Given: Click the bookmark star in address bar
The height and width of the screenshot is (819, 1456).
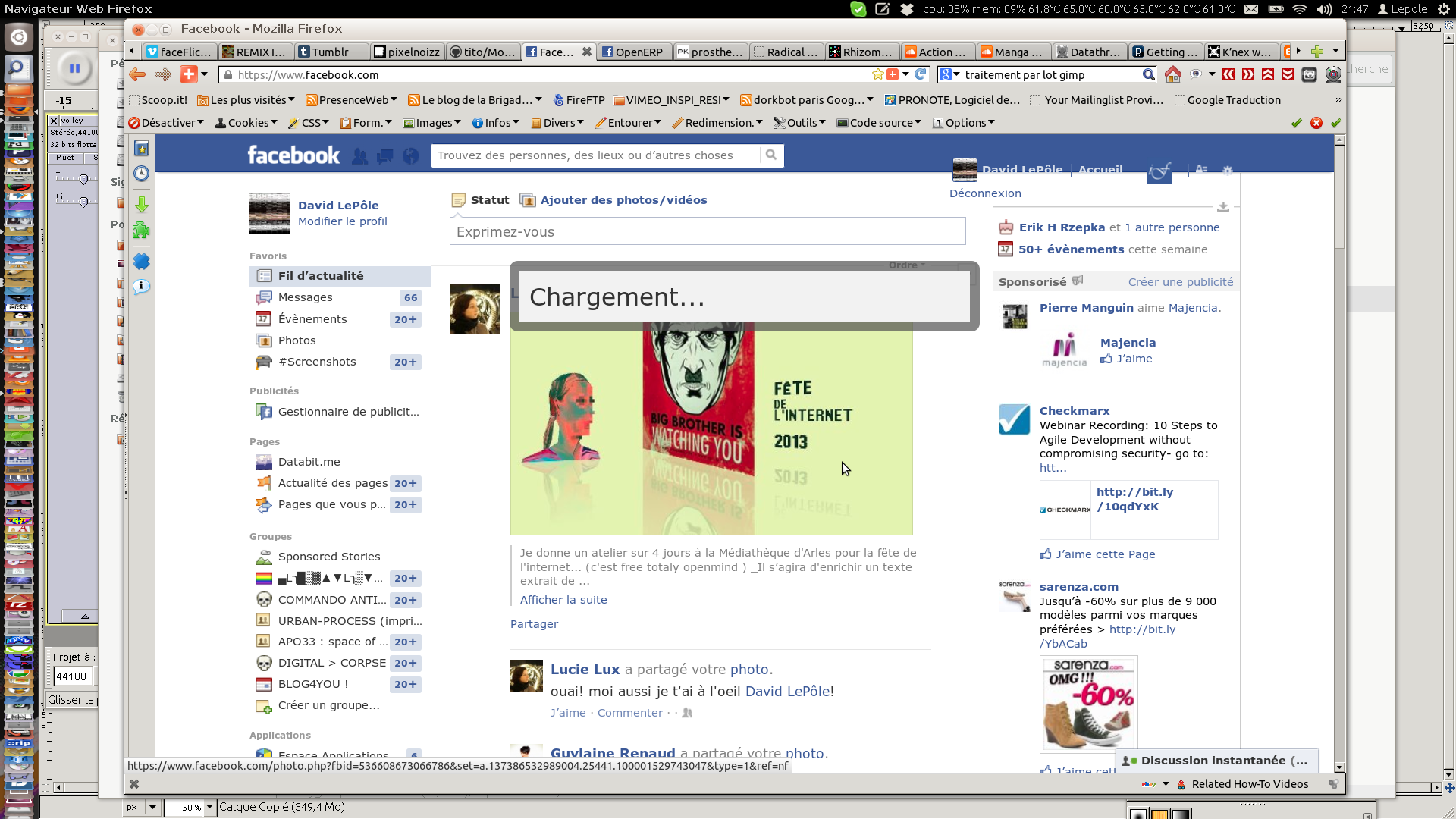Looking at the screenshot, I should [x=877, y=74].
